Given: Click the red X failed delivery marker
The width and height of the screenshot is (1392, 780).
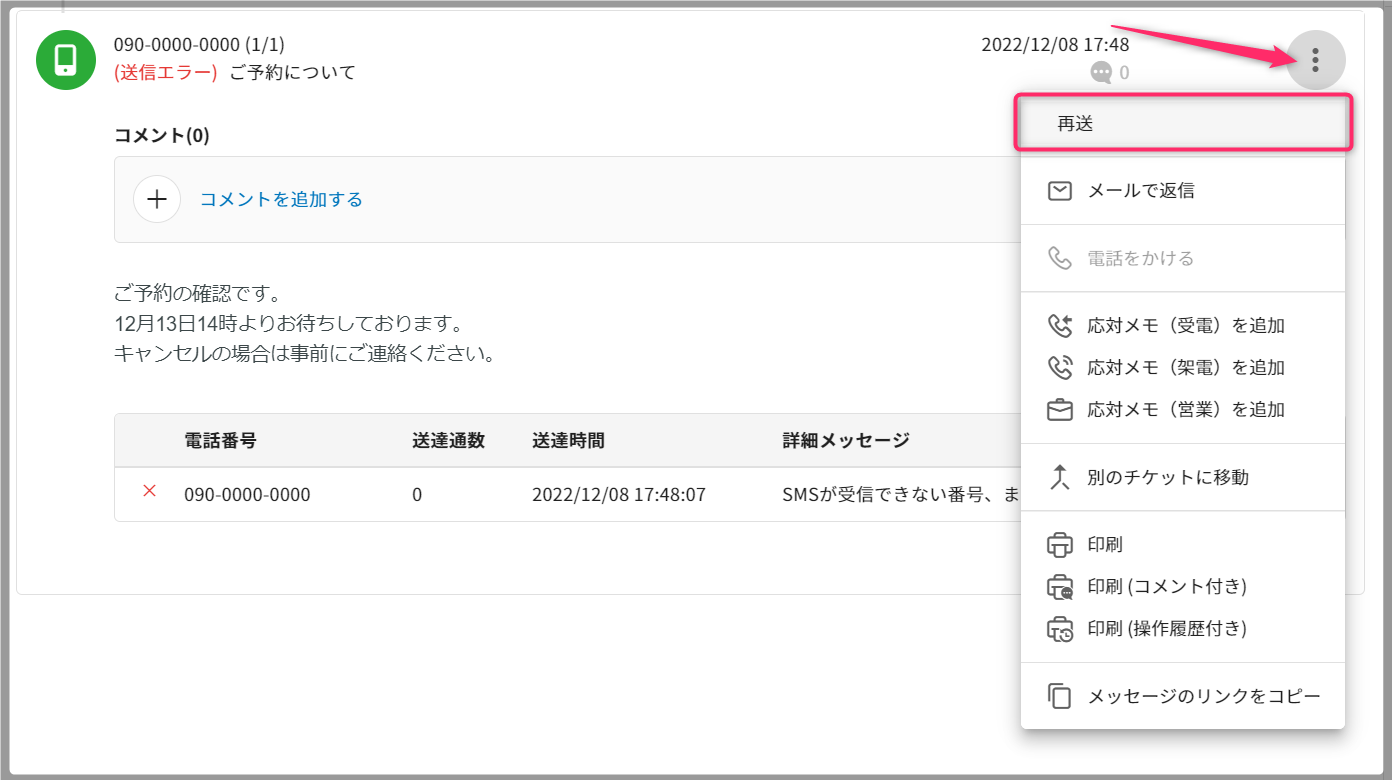Looking at the screenshot, I should [150, 491].
